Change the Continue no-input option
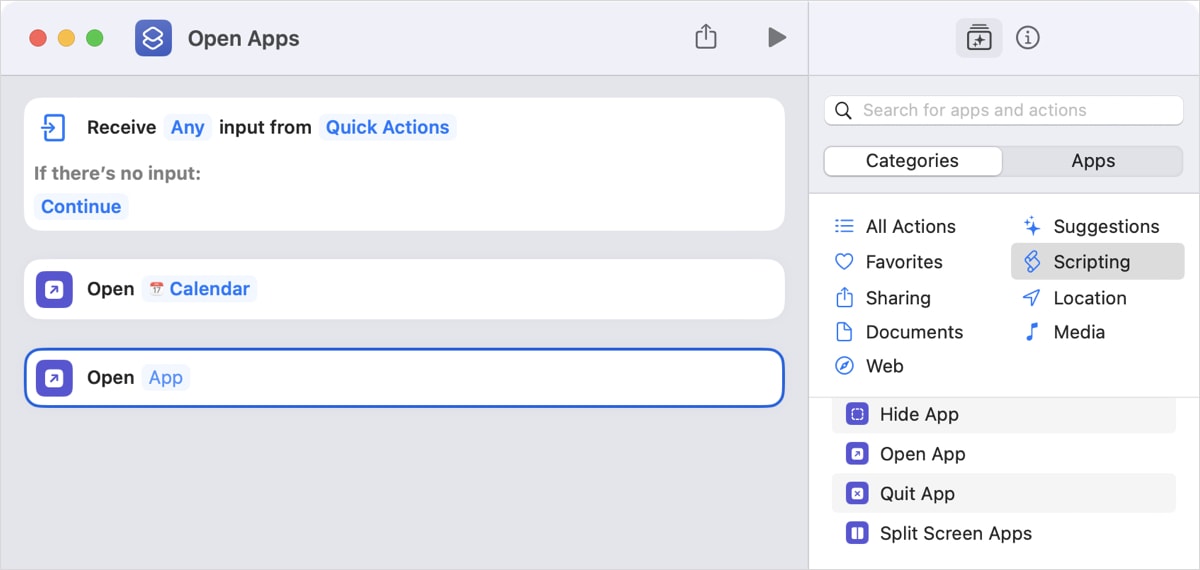This screenshot has width=1200, height=570. (81, 206)
